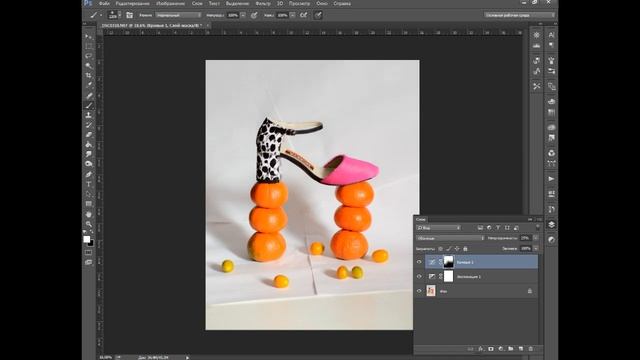The height and width of the screenshot is (360, 640).
Task: Toggle lock position icon
Action: click(457, 249)
